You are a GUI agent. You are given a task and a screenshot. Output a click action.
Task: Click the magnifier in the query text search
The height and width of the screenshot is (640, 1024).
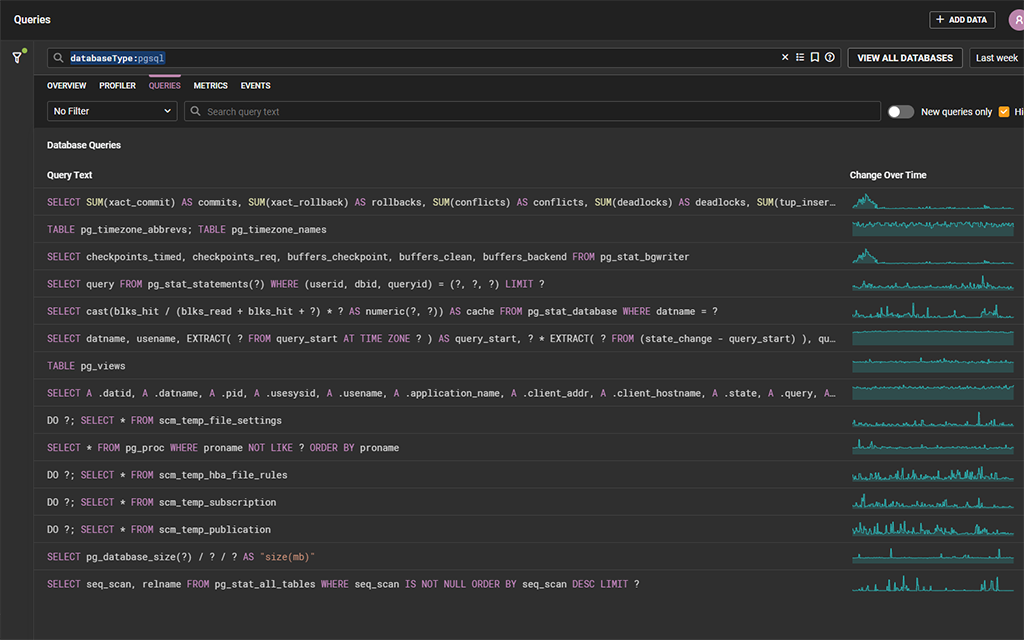coord(195,111)
